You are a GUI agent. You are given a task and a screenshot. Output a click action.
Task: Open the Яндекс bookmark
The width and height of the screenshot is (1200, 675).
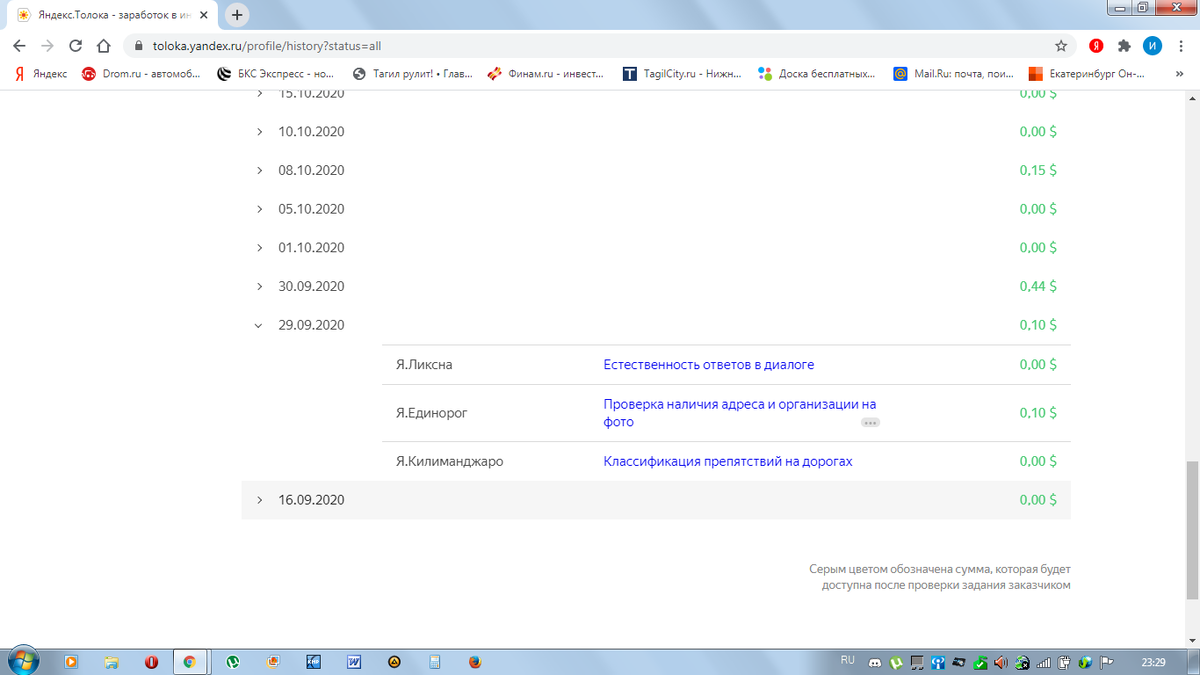point(41,73)
